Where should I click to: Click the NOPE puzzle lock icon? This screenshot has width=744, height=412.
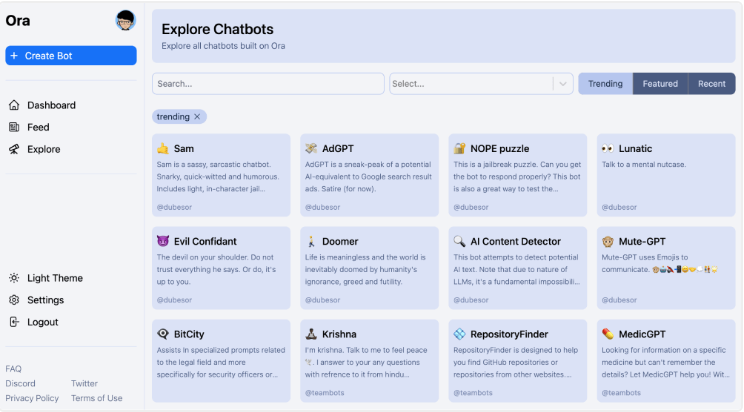(459, 149)
